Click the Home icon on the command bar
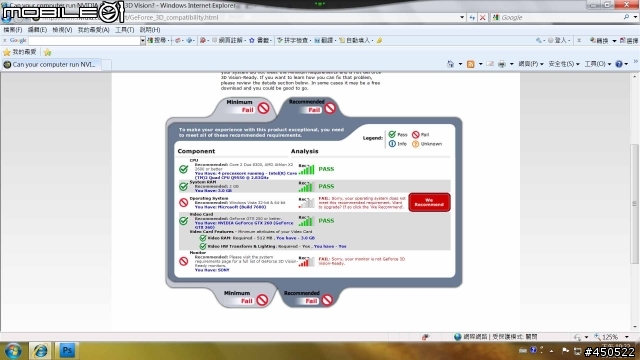Screen dimensions: 640x360 450,64
